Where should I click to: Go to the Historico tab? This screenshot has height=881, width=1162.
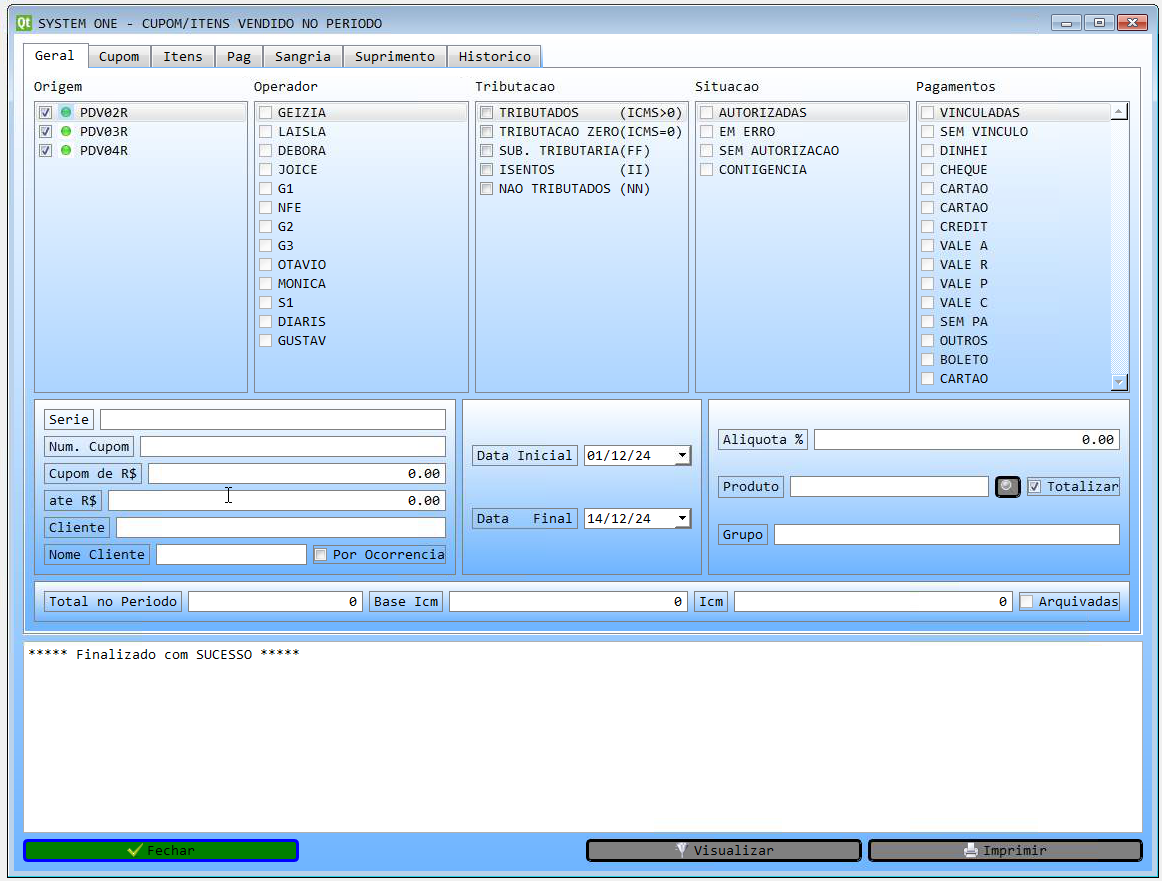[494, 57]
